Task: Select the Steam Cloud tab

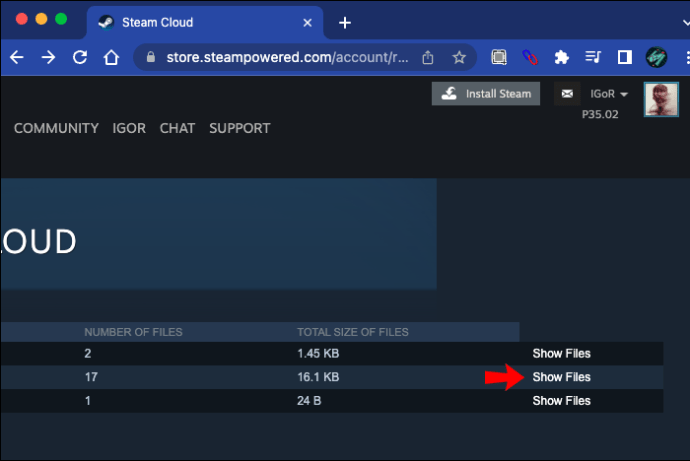Action: [205, 23]
